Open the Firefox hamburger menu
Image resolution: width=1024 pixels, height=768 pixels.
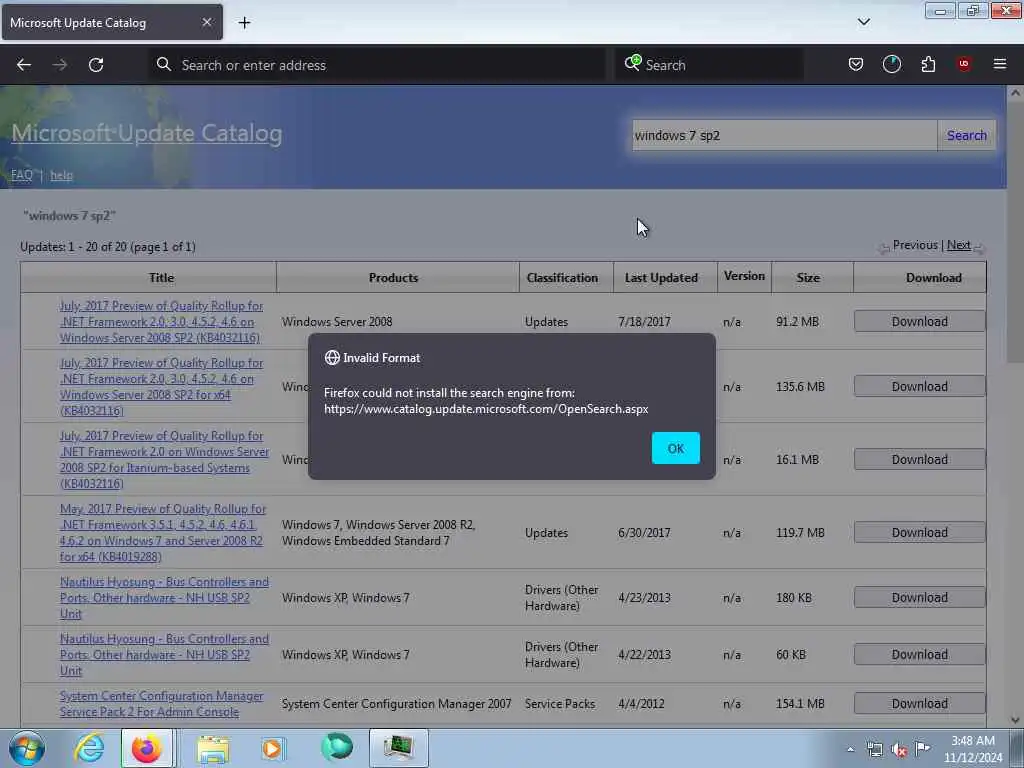[x=1000, y=64]
